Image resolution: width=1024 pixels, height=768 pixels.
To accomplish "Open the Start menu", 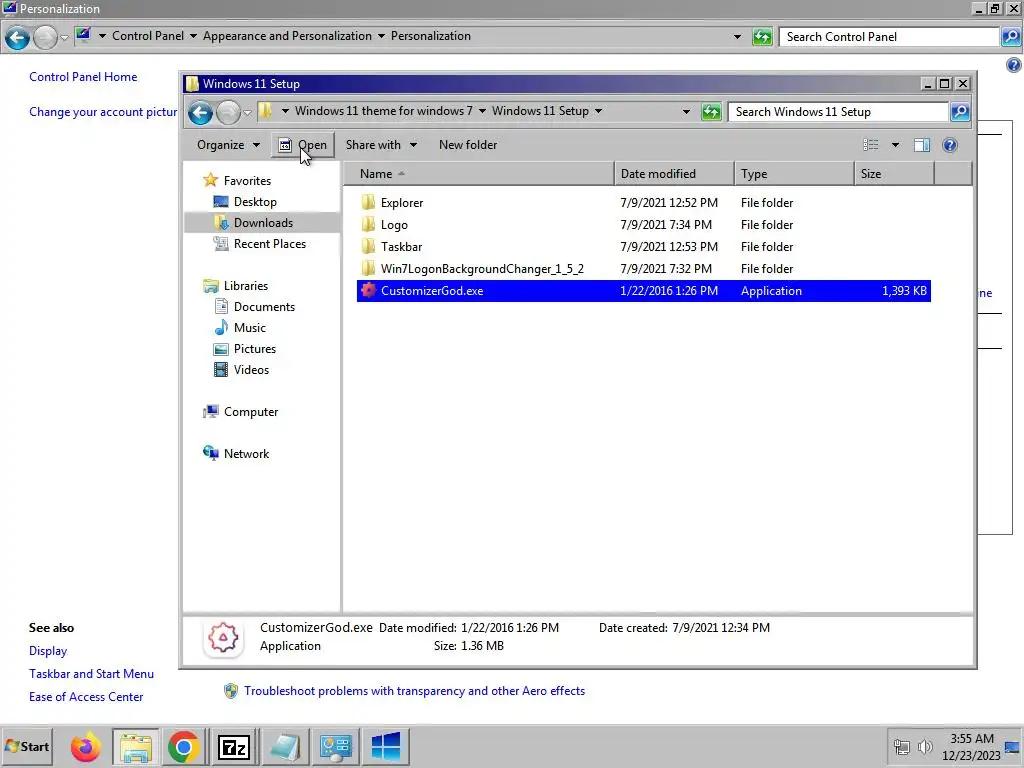I will pyautogui.click(x=27, y=746).
